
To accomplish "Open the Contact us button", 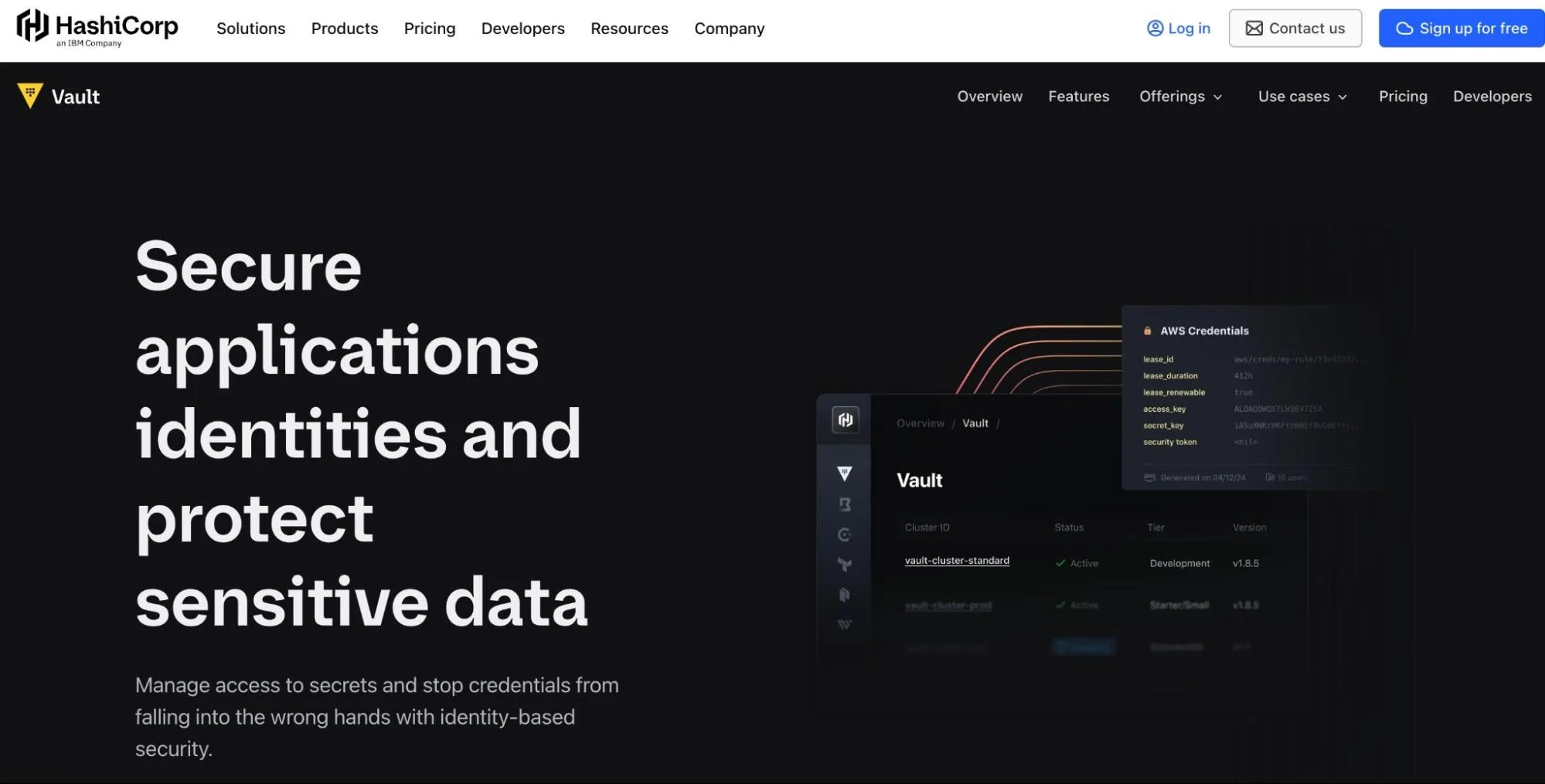I will (1295, 28).
